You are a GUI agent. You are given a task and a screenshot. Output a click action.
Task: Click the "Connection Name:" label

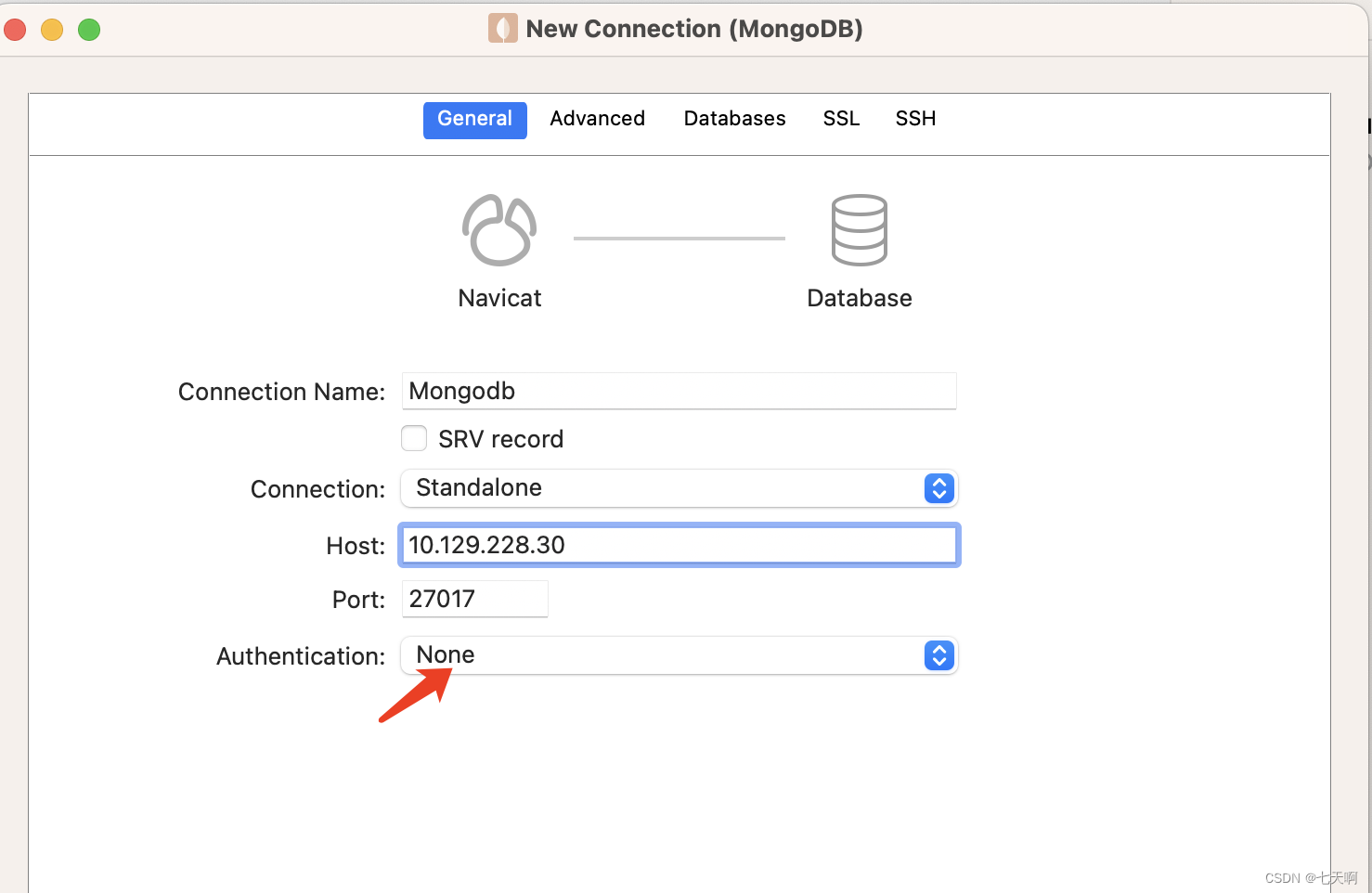pos(281,392)
